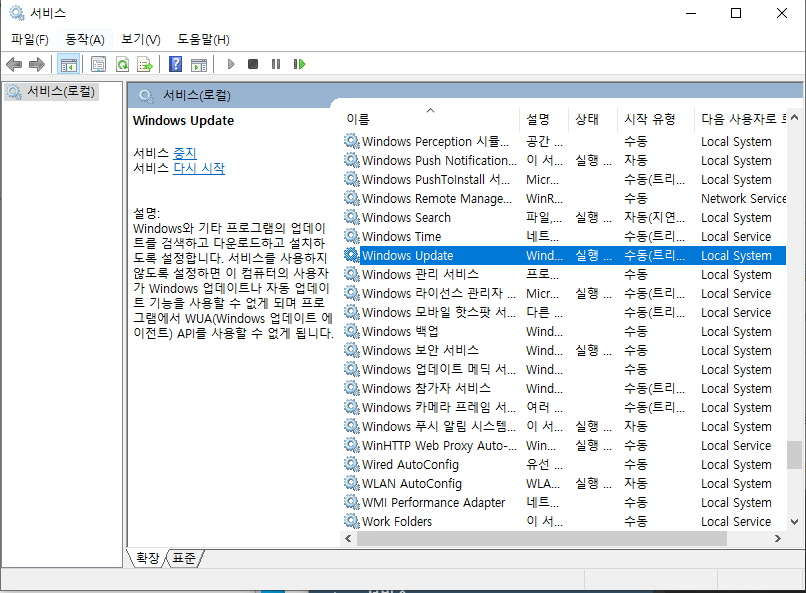806x593 pixels.
Task: Select the Windows 모바일 핫스팟 service row
Action: 564,312
